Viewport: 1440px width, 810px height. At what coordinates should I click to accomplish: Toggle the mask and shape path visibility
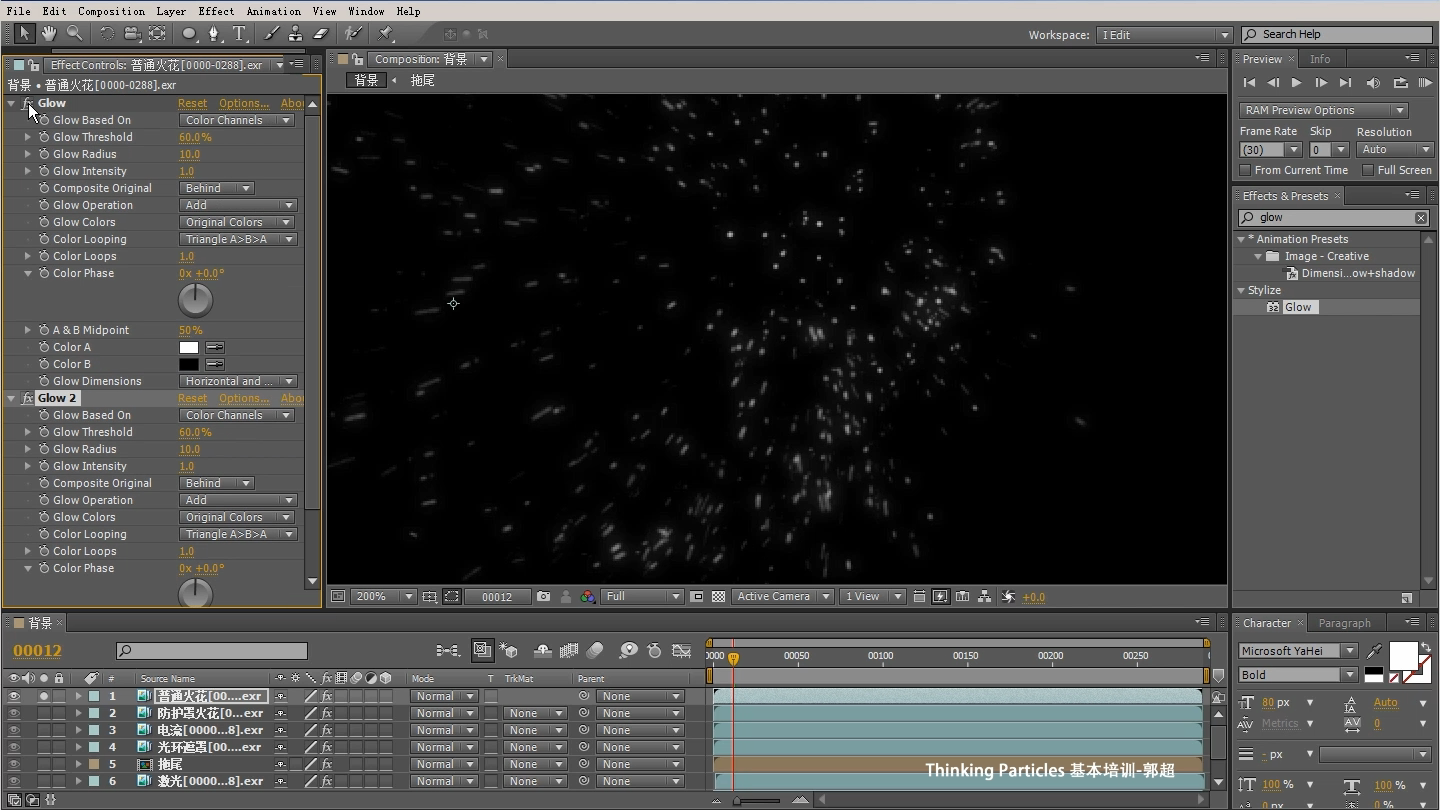pyautogui.click(x=451, y=597)
